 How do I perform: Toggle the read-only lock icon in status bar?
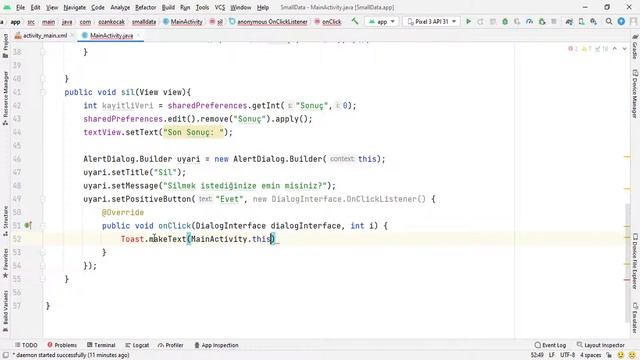pos(609,355)
